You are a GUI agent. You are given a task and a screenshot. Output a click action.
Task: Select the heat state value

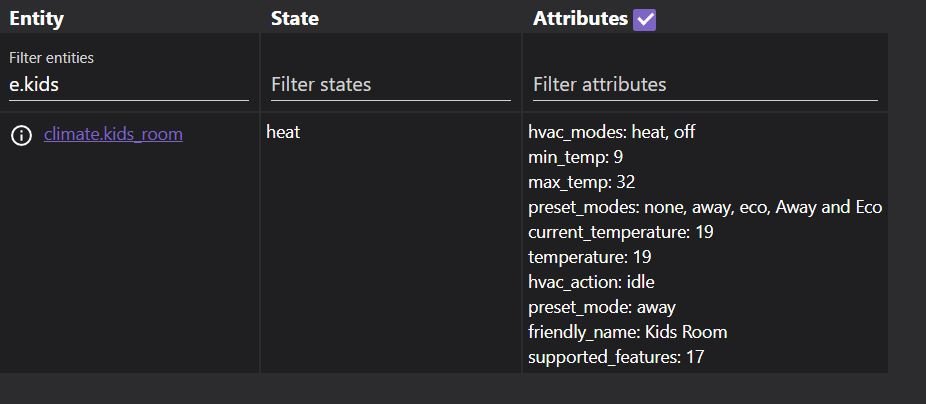pos(283,132)
